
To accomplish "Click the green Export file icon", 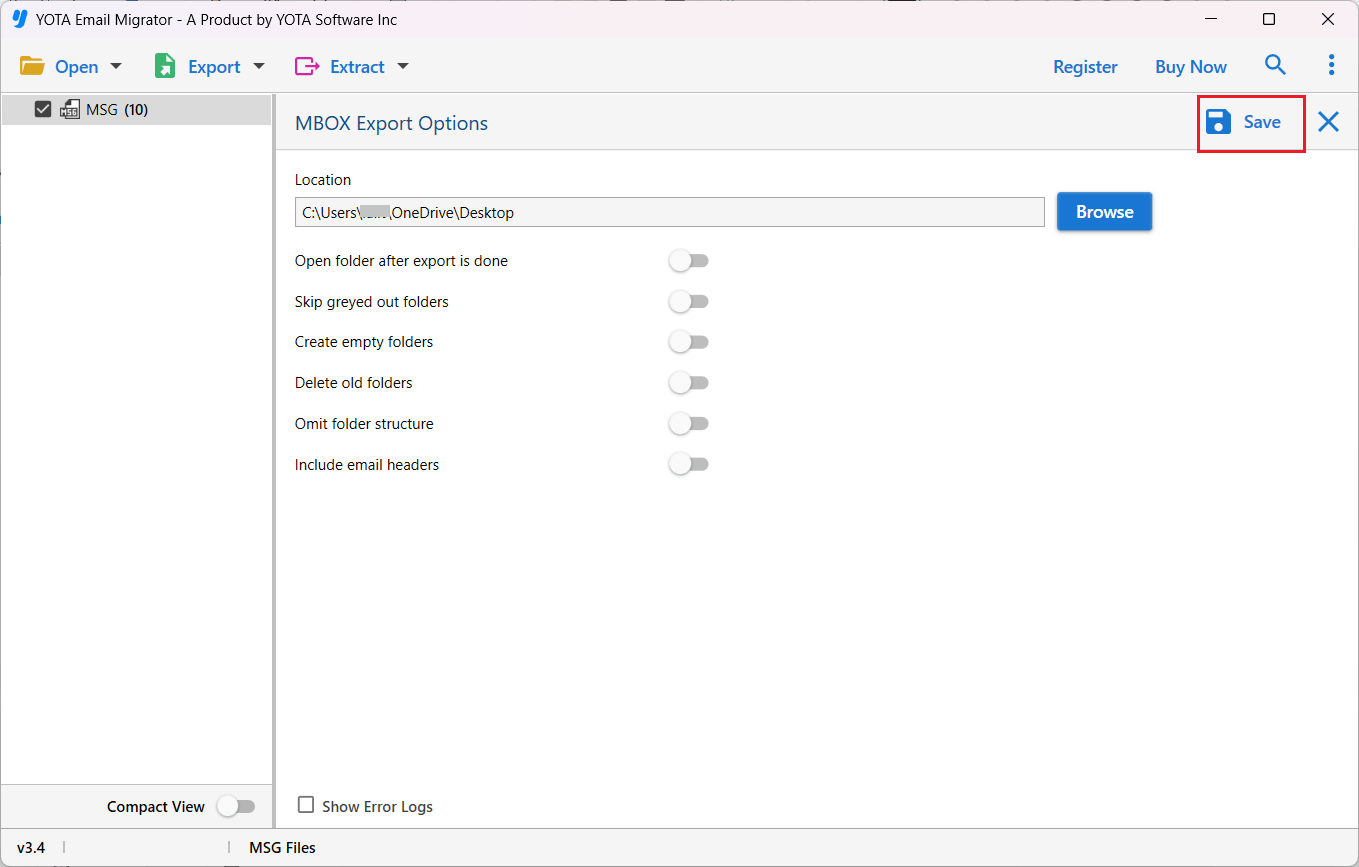I will (165, 67).
